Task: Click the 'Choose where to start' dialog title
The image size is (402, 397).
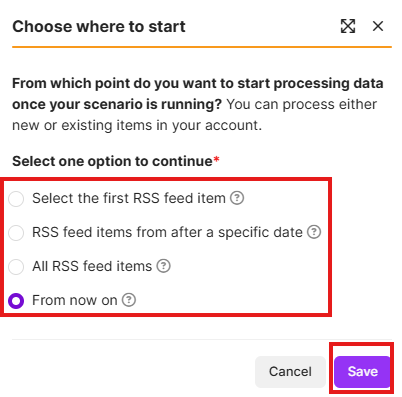Action: pyautogui.click(x=99, y=27)
